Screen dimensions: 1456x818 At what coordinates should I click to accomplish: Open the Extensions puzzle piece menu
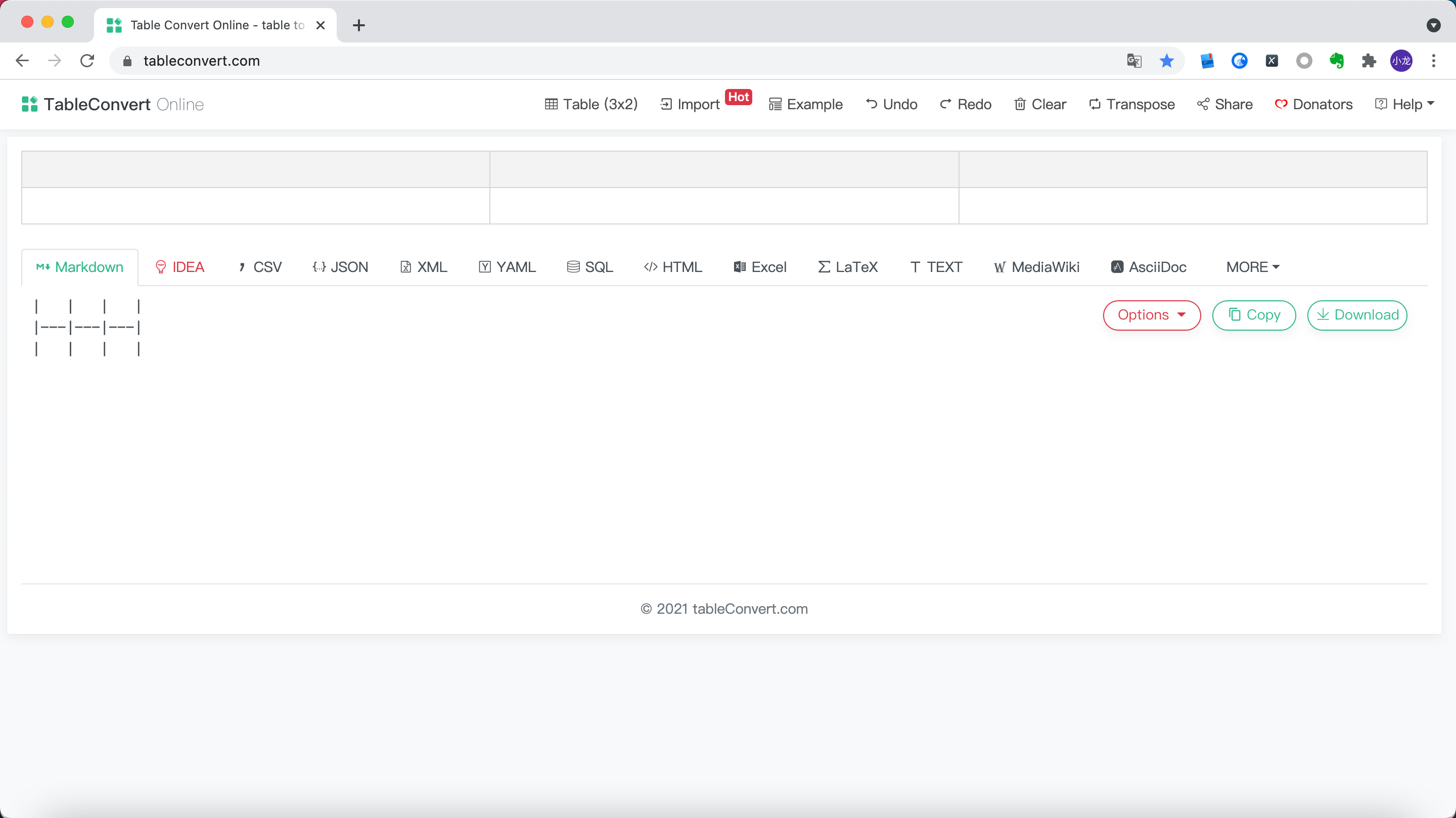pos(1369,61)
